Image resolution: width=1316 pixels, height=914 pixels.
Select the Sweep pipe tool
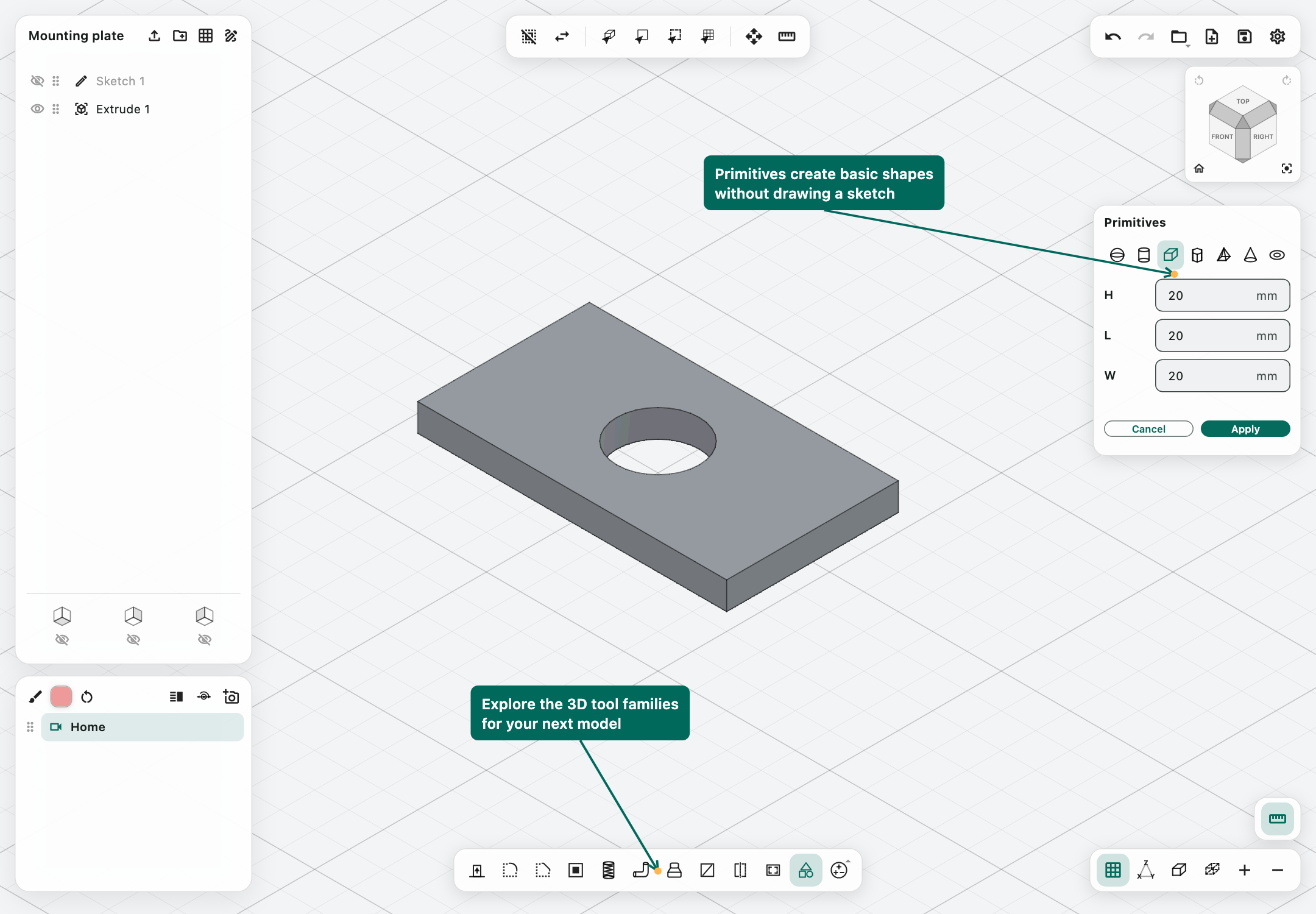(642, 870)
